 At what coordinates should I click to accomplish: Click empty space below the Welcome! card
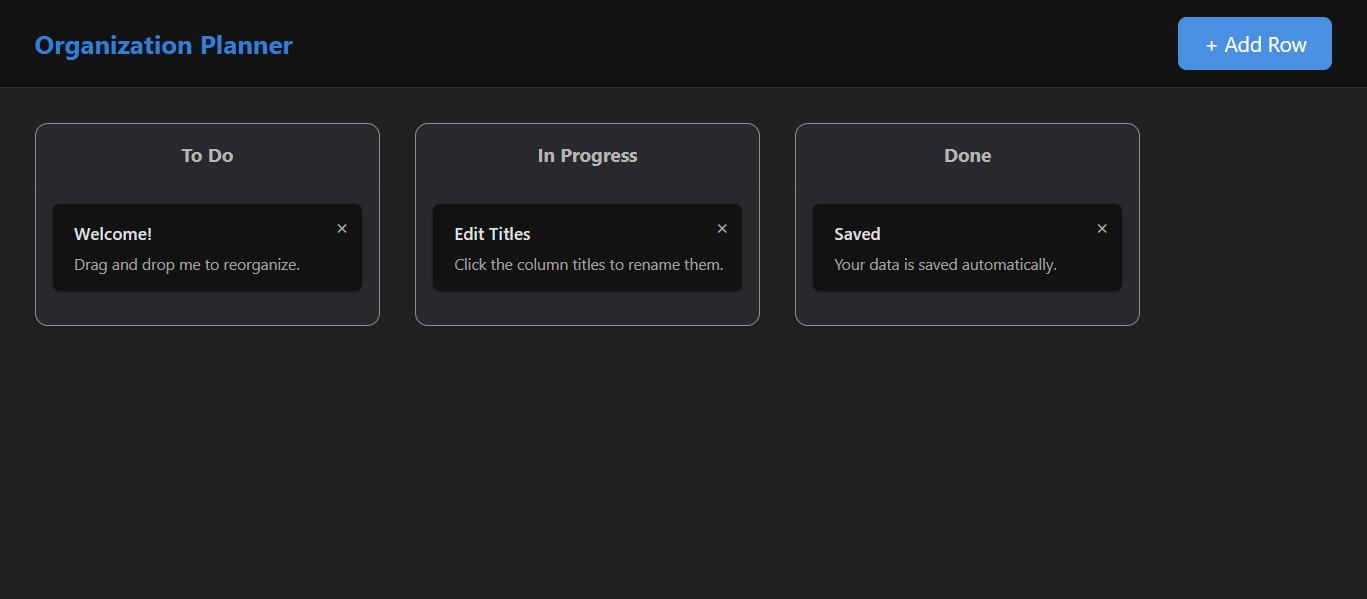pyautogui.click(x=207, y=308)
